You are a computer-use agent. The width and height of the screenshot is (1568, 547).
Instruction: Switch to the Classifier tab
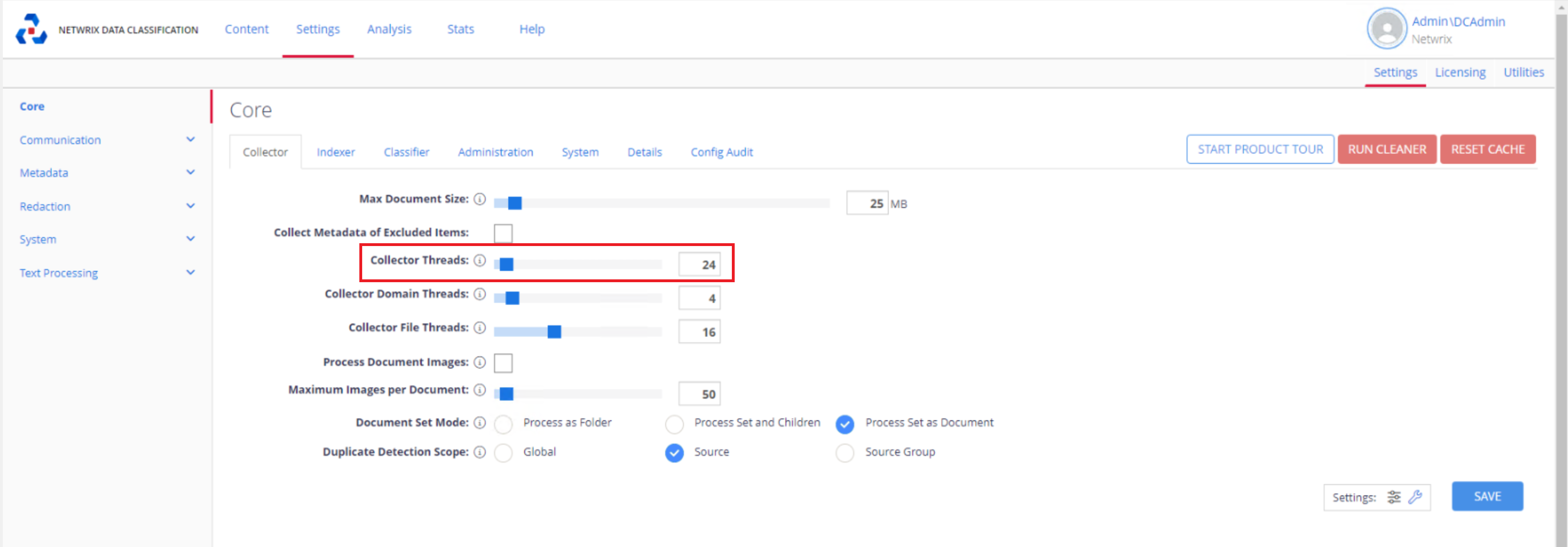coord(406,152)
